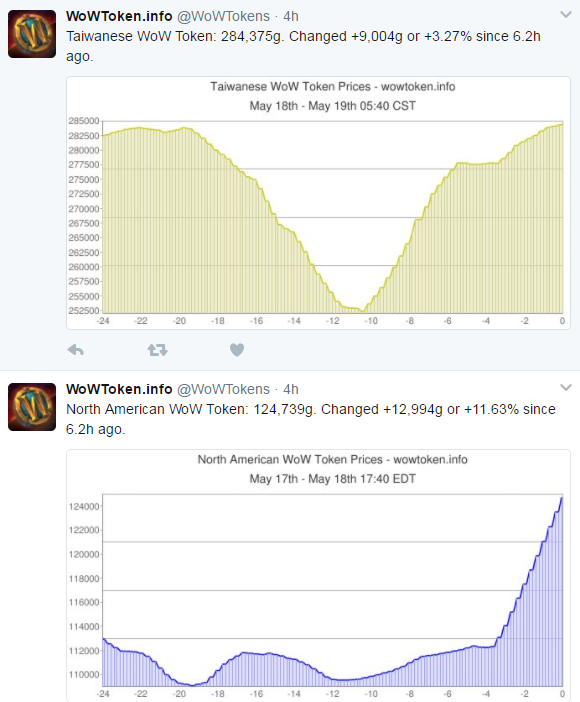Open the first tweet's WoWToken avatar

pos(32,34)
